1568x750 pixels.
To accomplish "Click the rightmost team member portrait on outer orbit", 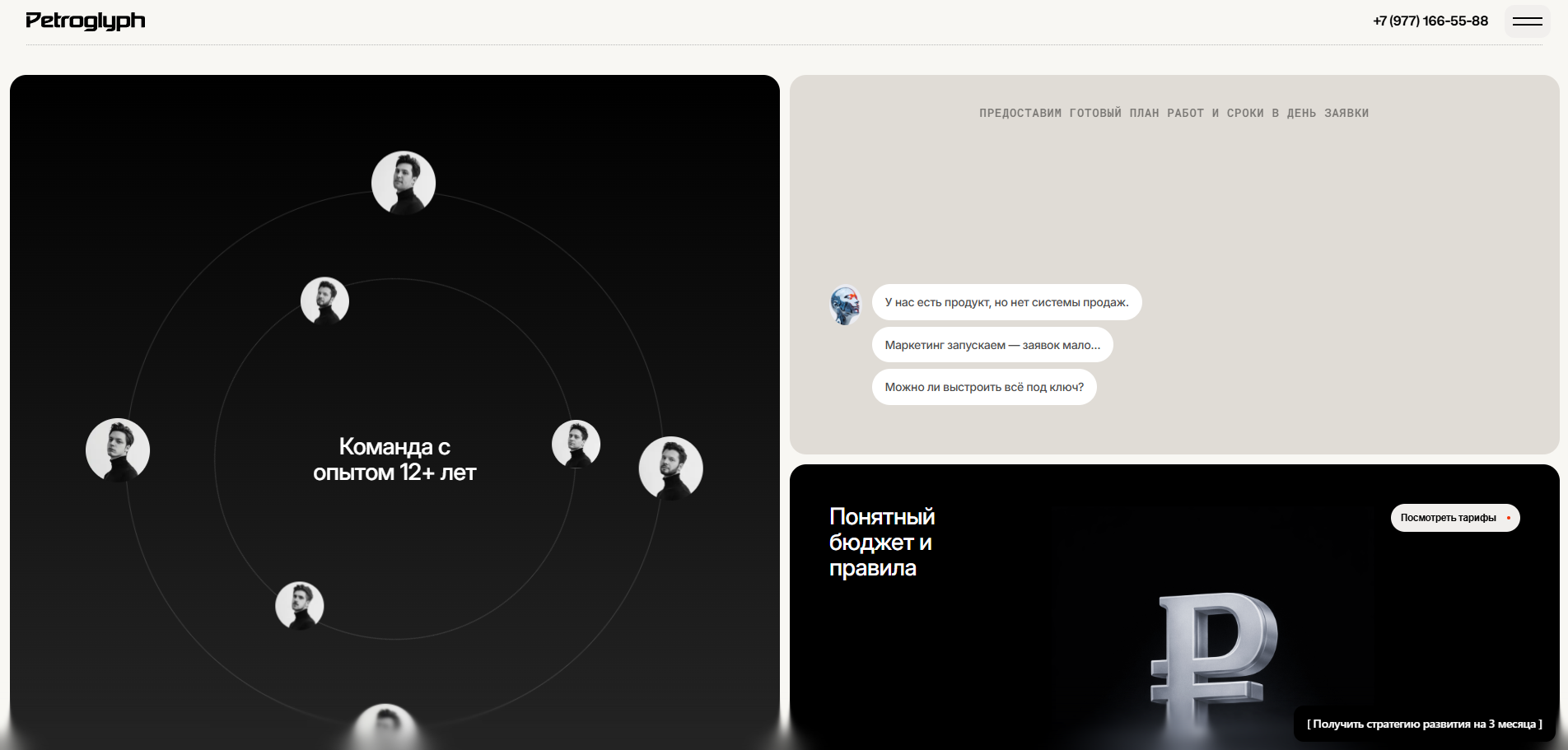I will coord(671,468).
